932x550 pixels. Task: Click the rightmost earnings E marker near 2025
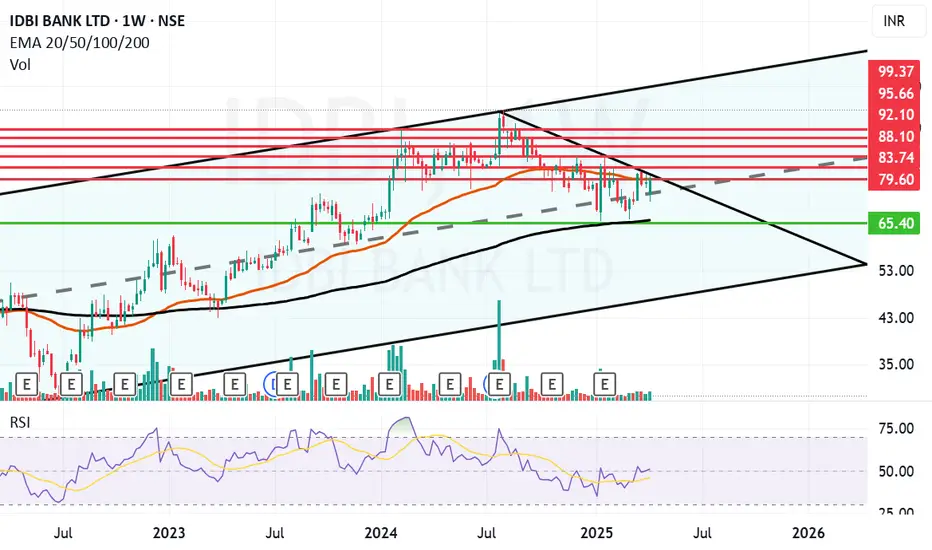point(604,385)
